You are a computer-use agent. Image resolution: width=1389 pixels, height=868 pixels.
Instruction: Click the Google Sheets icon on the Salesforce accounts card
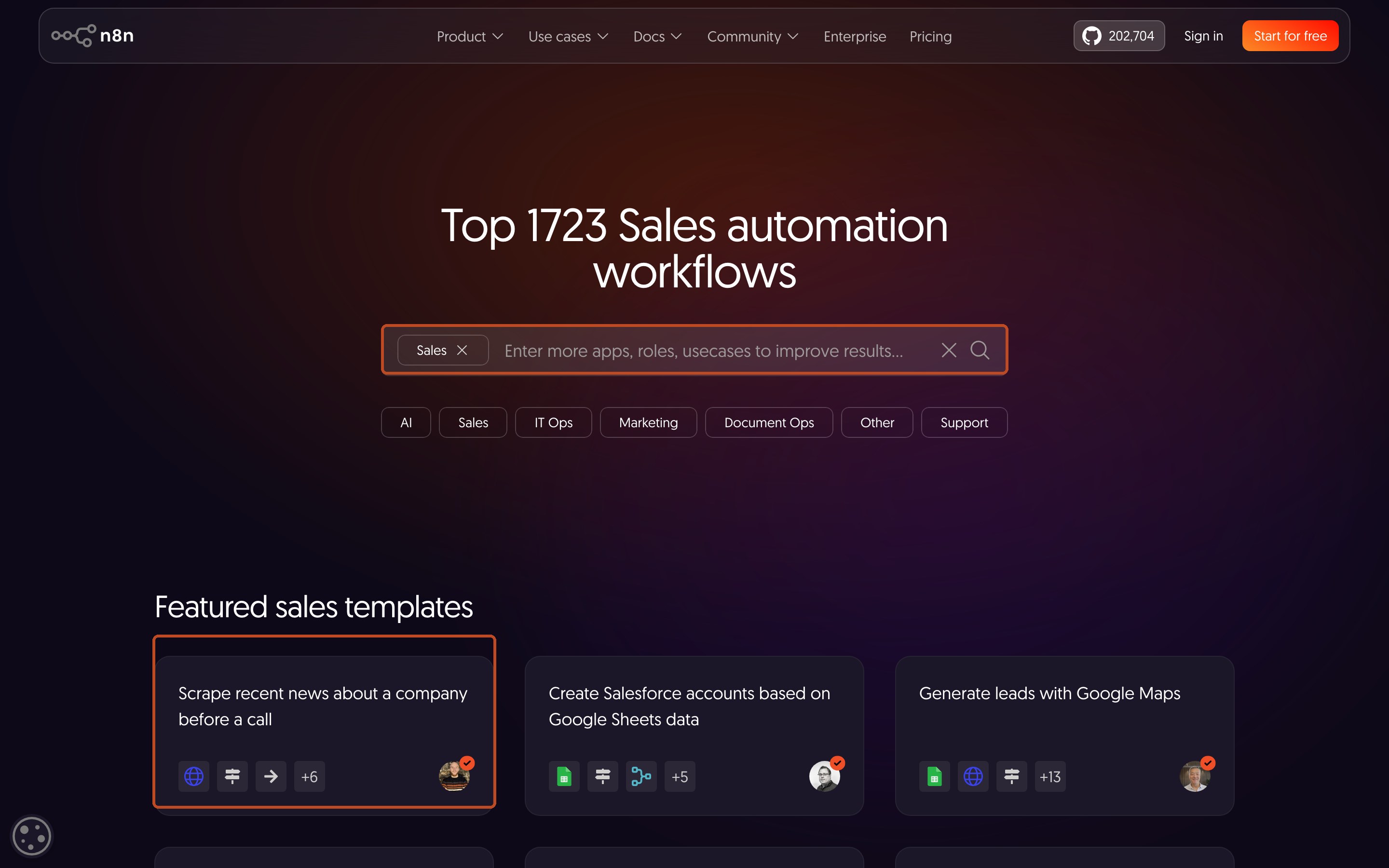[564, 776]
